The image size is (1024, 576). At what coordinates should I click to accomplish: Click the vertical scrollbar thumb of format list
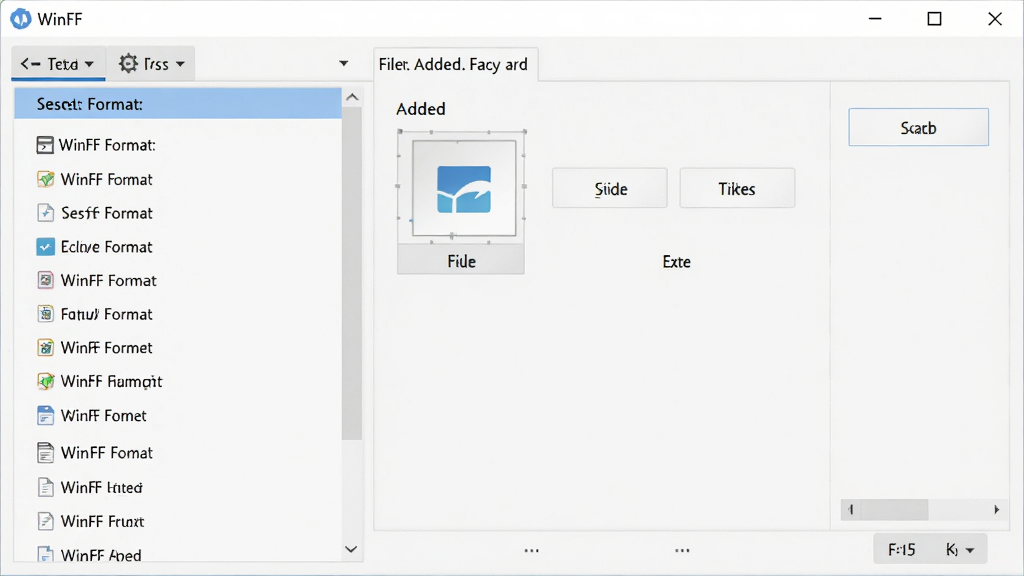[x=351, y=273]
